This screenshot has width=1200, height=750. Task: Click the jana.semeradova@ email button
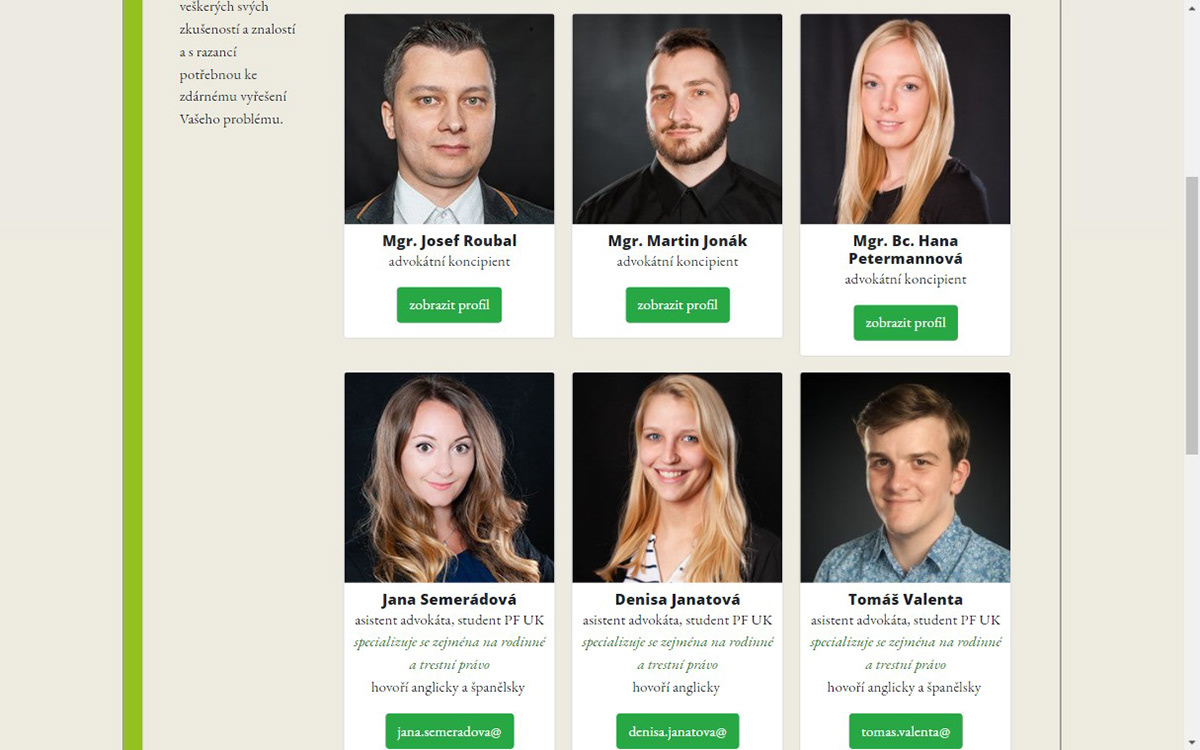tap(449, 732)
